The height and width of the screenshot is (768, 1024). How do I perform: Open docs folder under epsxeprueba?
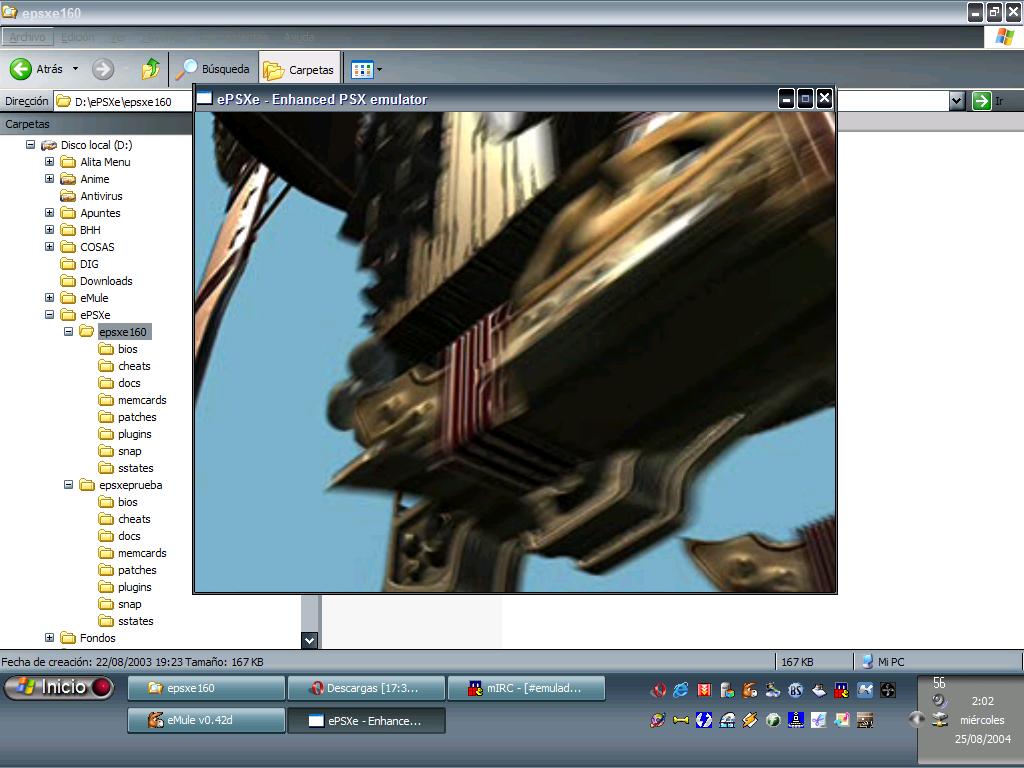[x=119, y=536]
